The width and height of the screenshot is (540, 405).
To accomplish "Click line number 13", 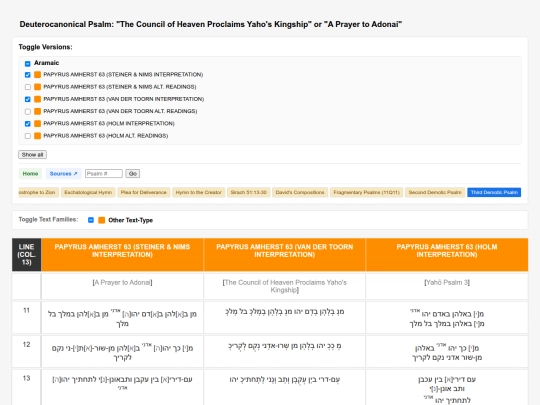I will (x=27, y=378).
